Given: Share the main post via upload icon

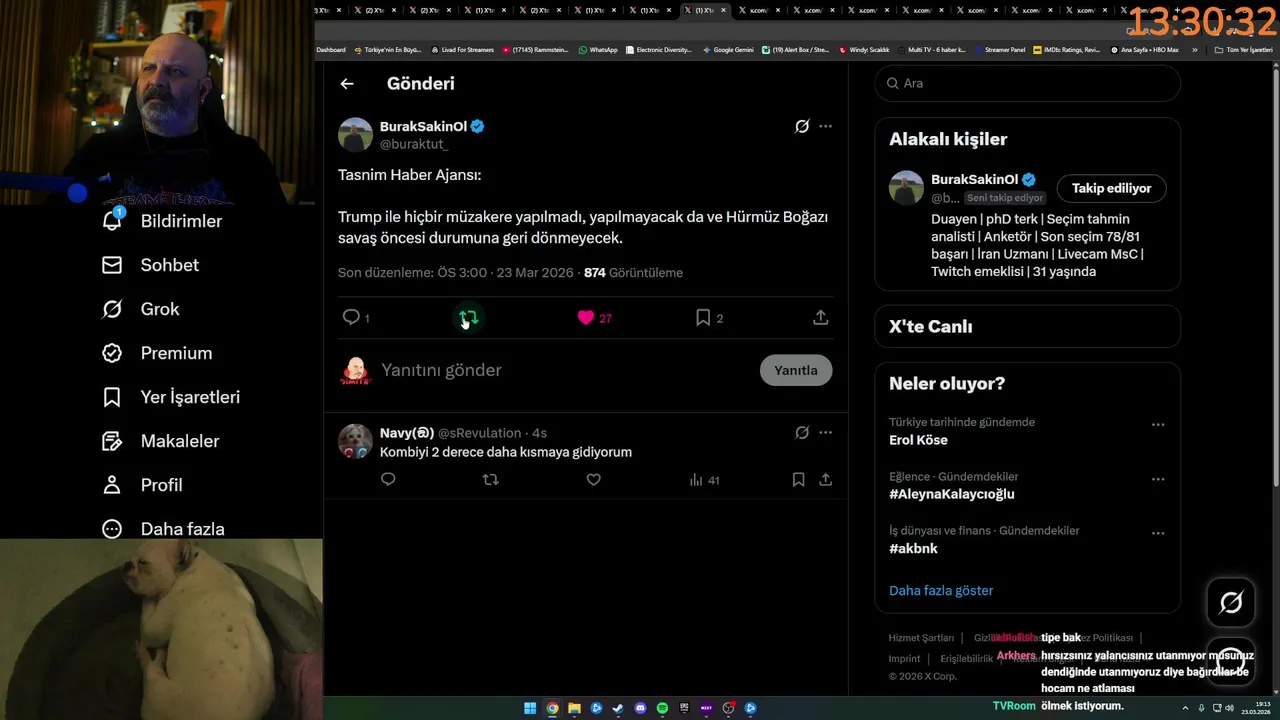Looking at the screenshot, I should click(x=821, y=317).
